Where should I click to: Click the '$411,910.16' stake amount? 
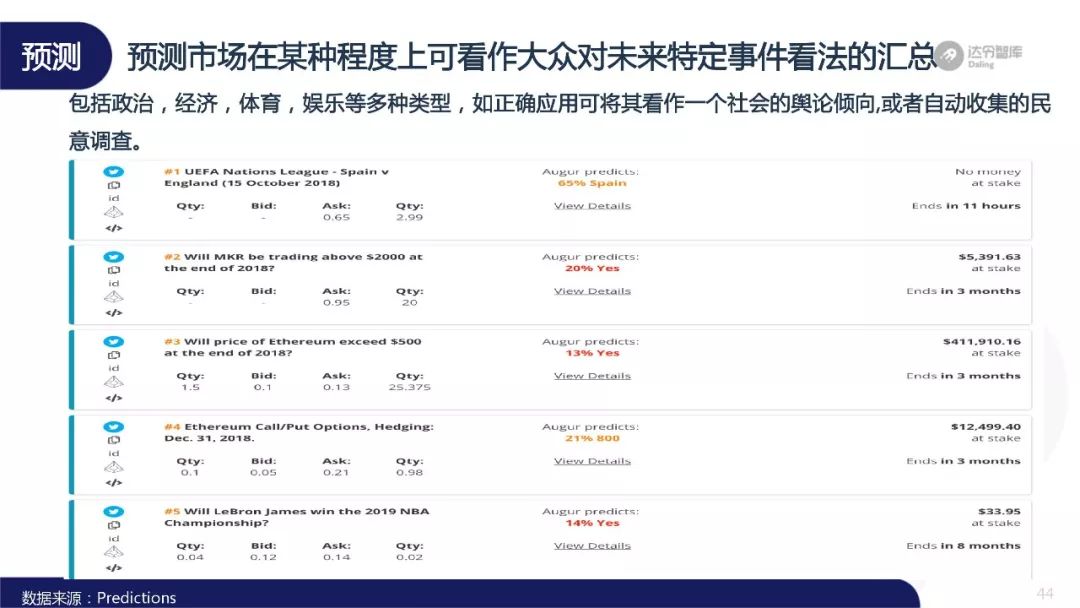982,342
